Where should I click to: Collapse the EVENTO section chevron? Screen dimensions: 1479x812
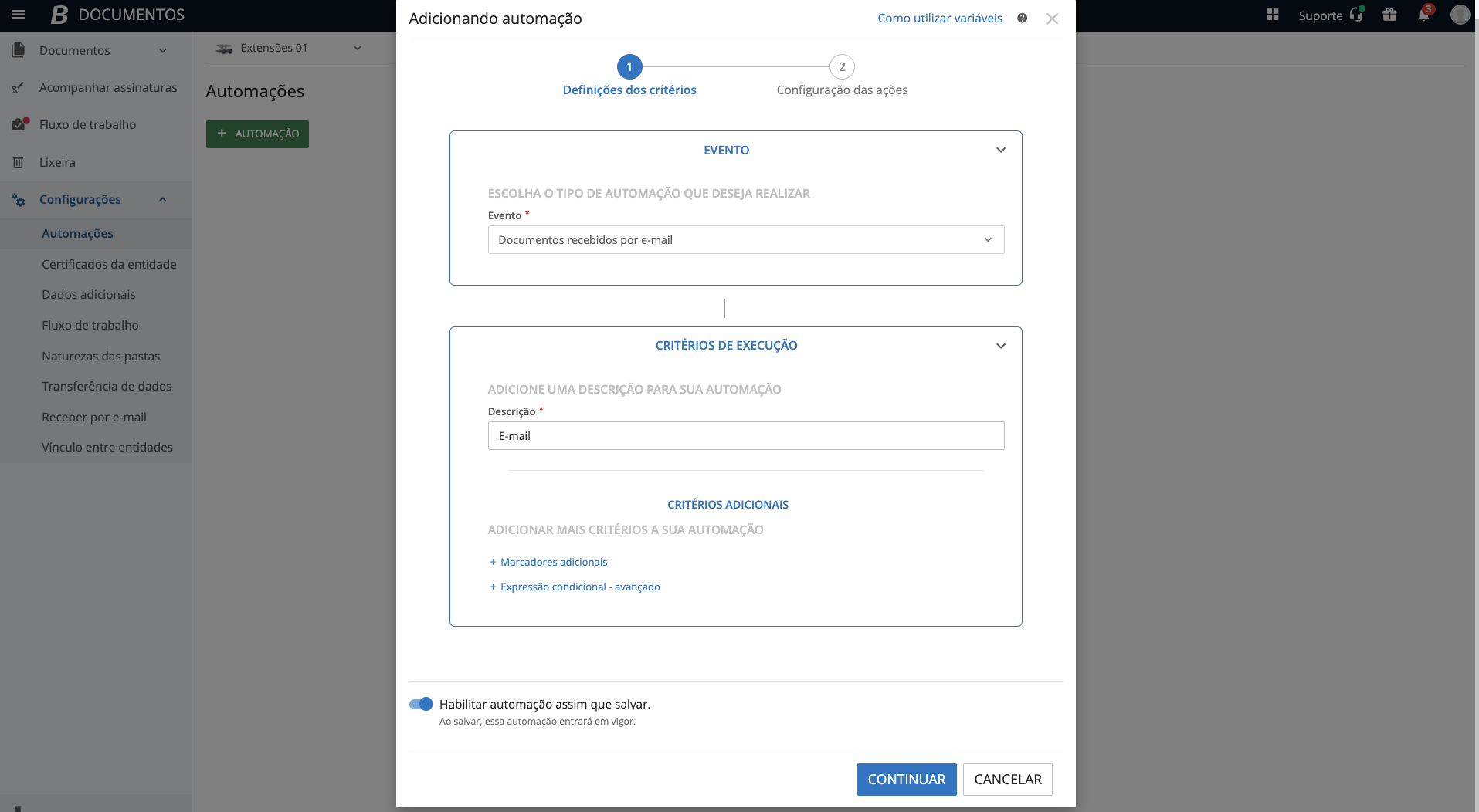(x=1000, y=151)
